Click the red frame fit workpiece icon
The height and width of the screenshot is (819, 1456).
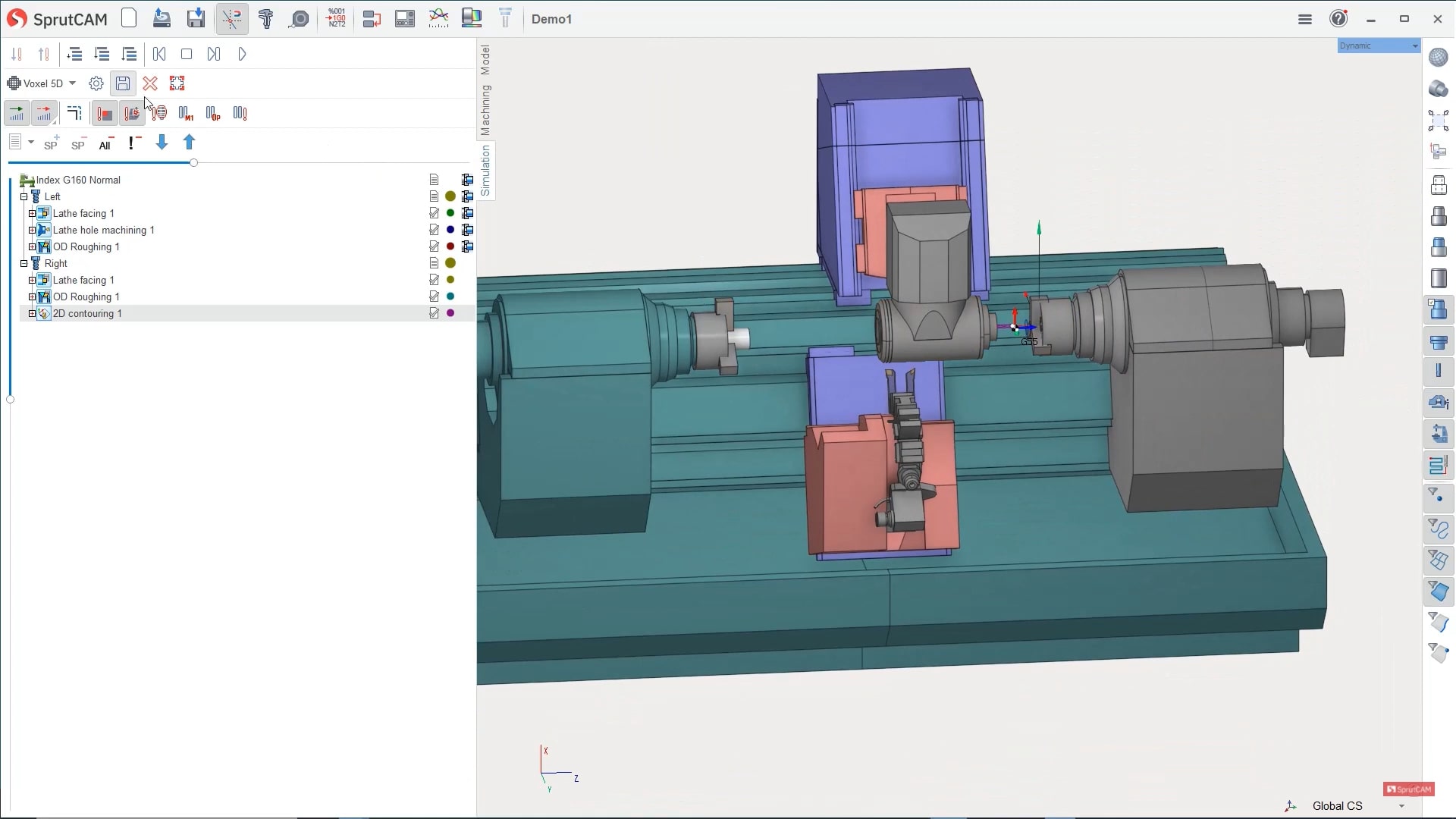click(177, 83)
